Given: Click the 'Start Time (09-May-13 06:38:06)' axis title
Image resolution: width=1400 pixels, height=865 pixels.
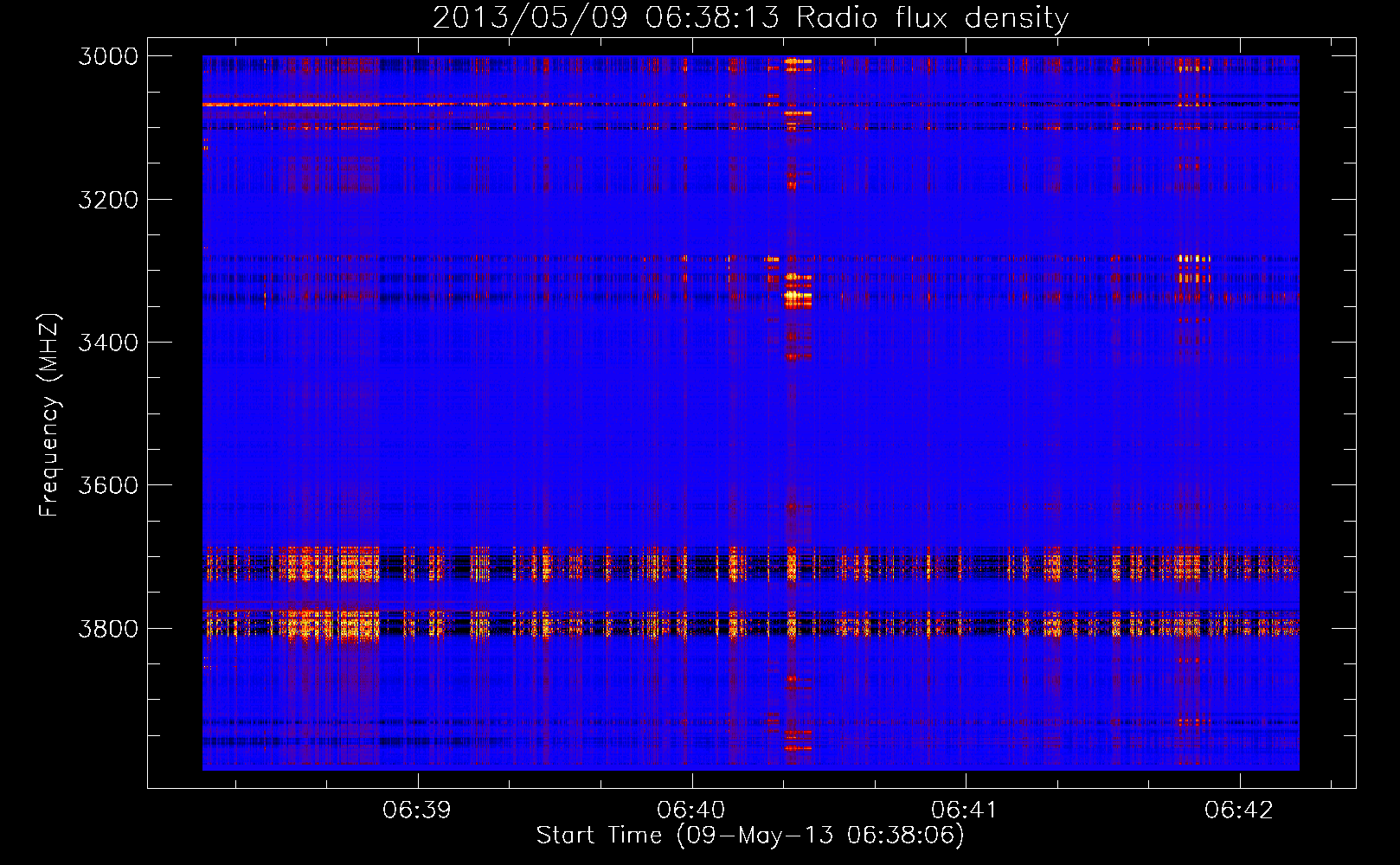Looking at the screenshot, I should (750, 836).
